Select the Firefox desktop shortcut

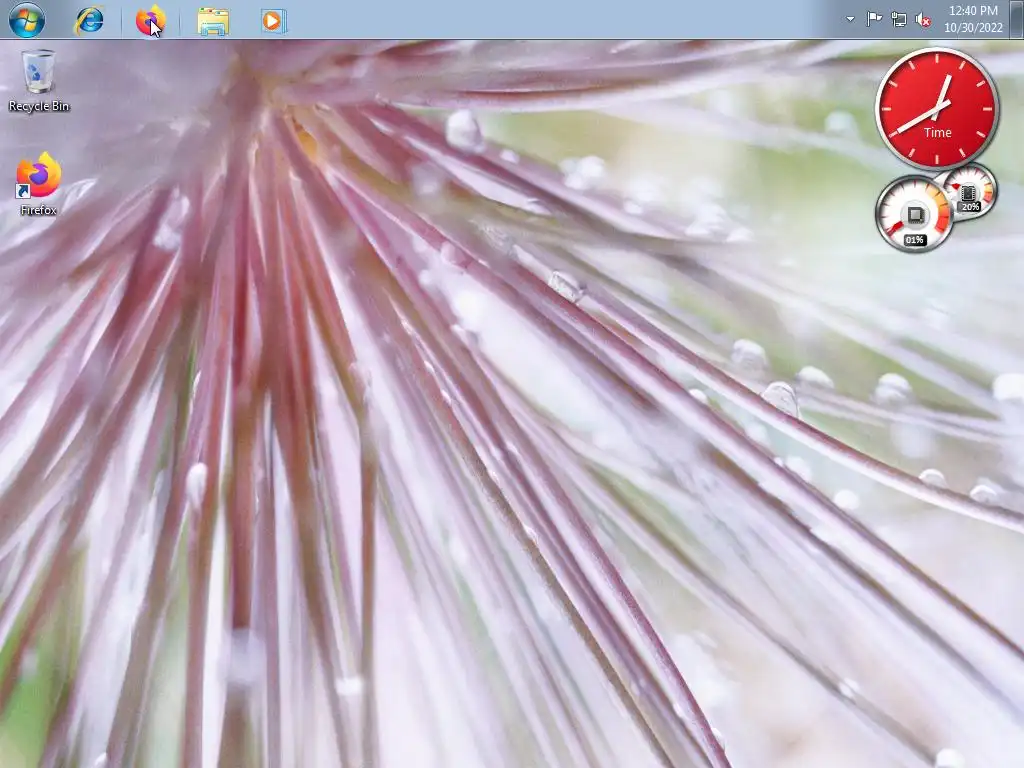(39, 184)
